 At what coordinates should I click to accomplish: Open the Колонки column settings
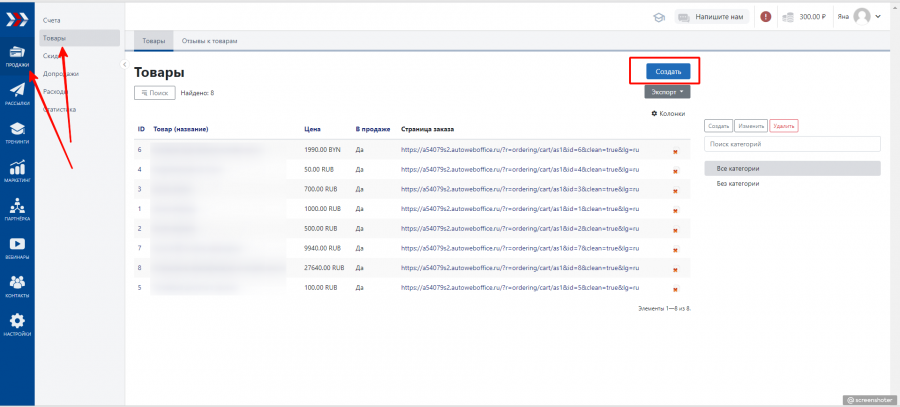668,113
